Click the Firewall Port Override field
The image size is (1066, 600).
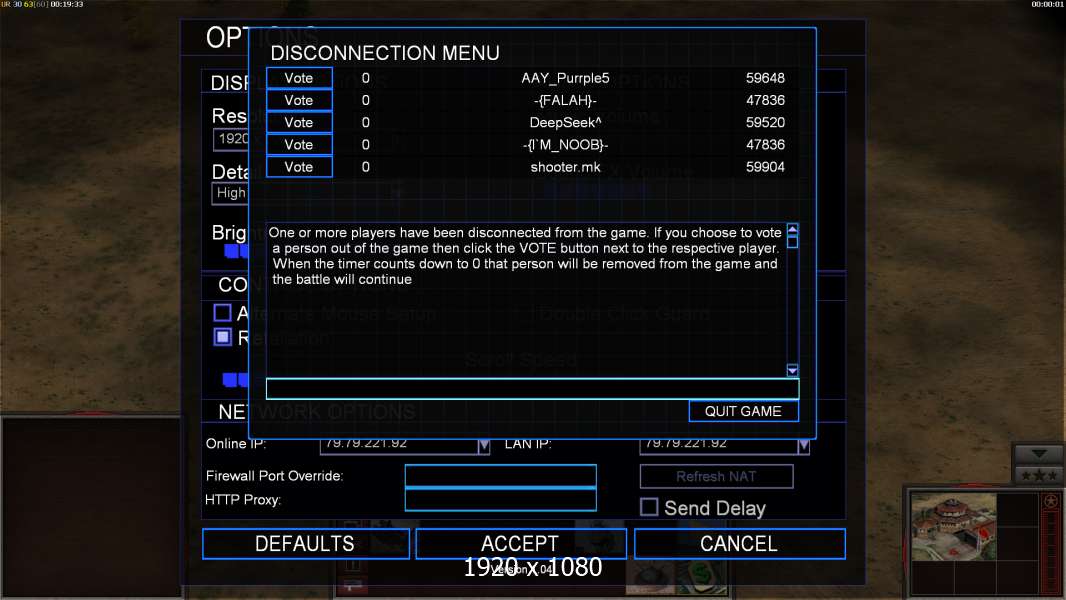[500, 476]
